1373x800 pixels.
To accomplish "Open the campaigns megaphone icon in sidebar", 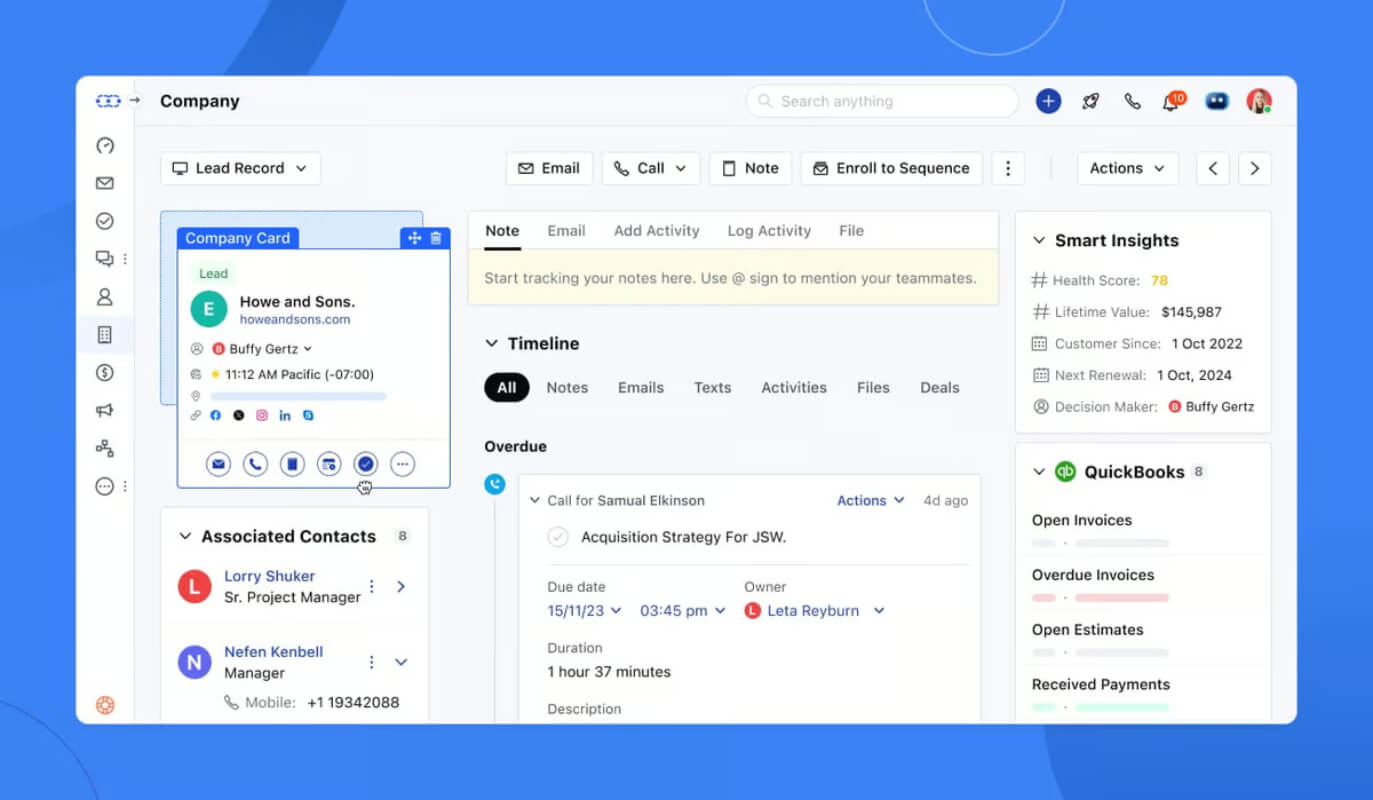I will tap(105, 411).
